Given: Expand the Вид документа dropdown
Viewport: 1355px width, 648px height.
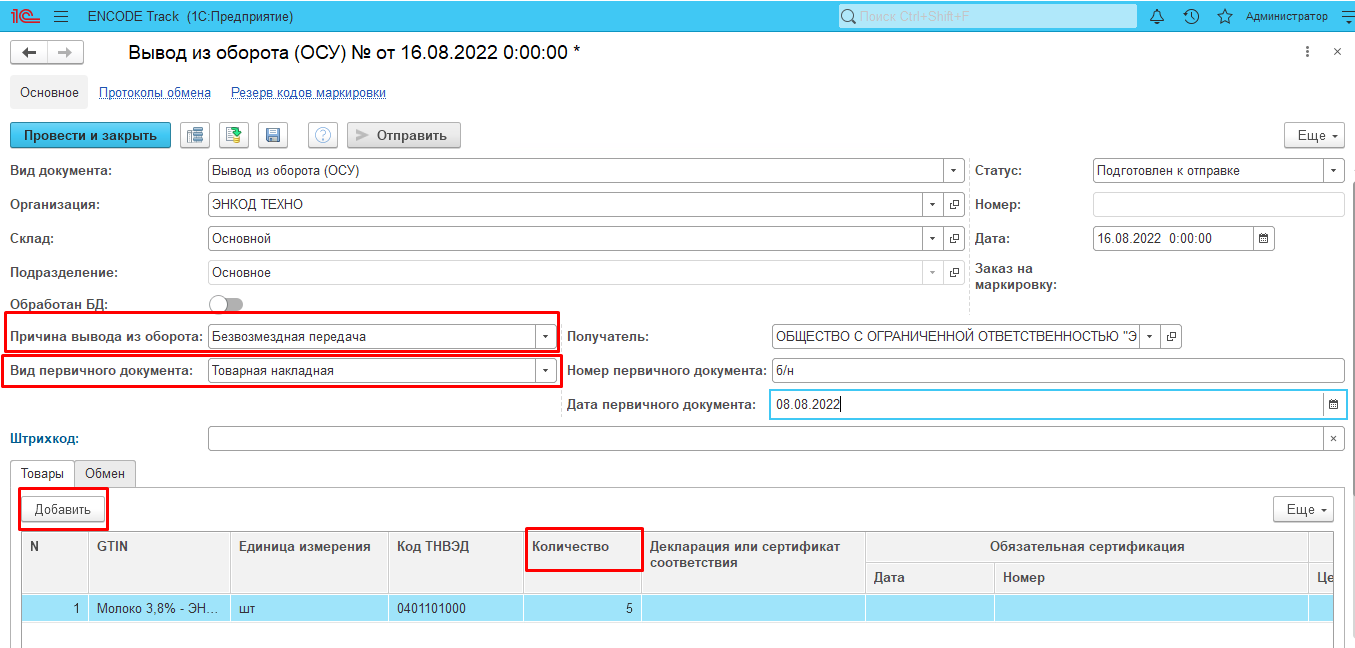Looking at the screenshot, I should coord(954,171).
